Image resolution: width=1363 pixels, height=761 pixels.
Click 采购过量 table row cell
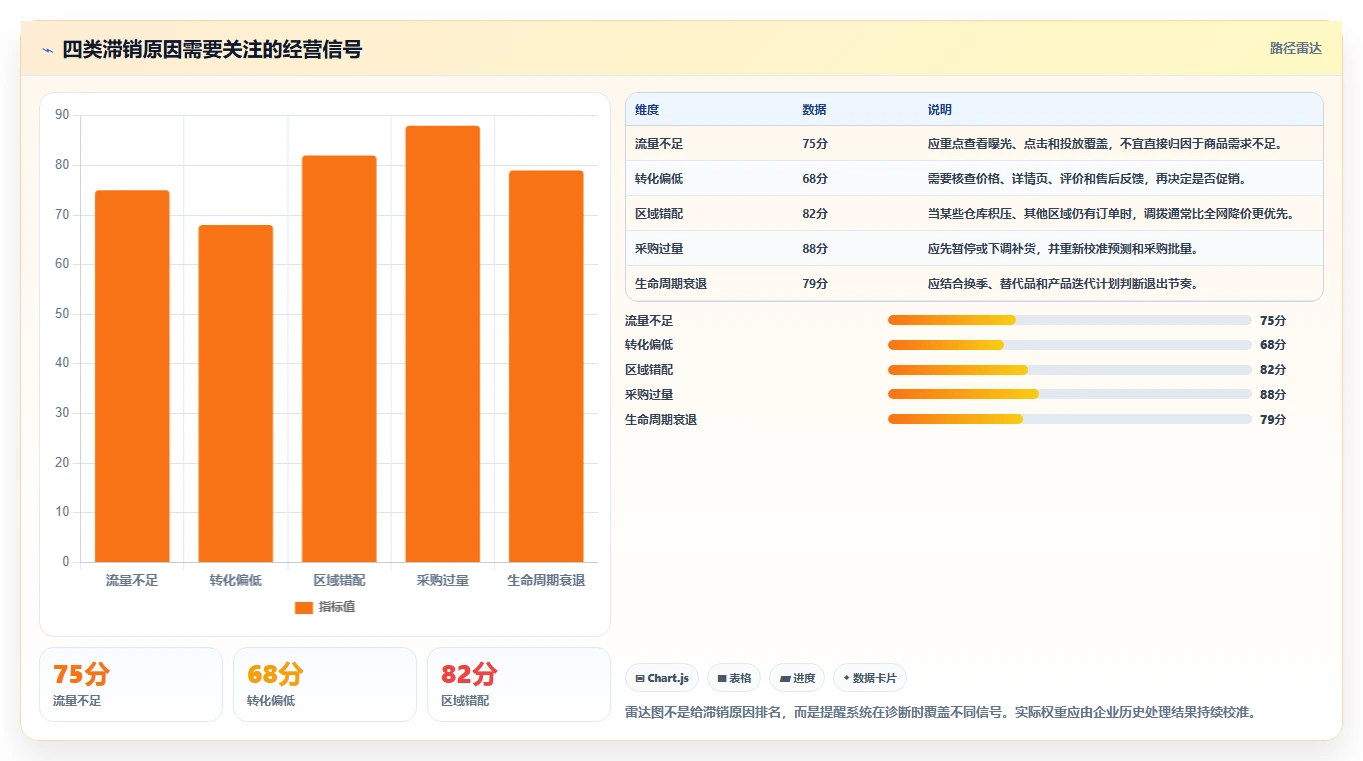point(659,249)
